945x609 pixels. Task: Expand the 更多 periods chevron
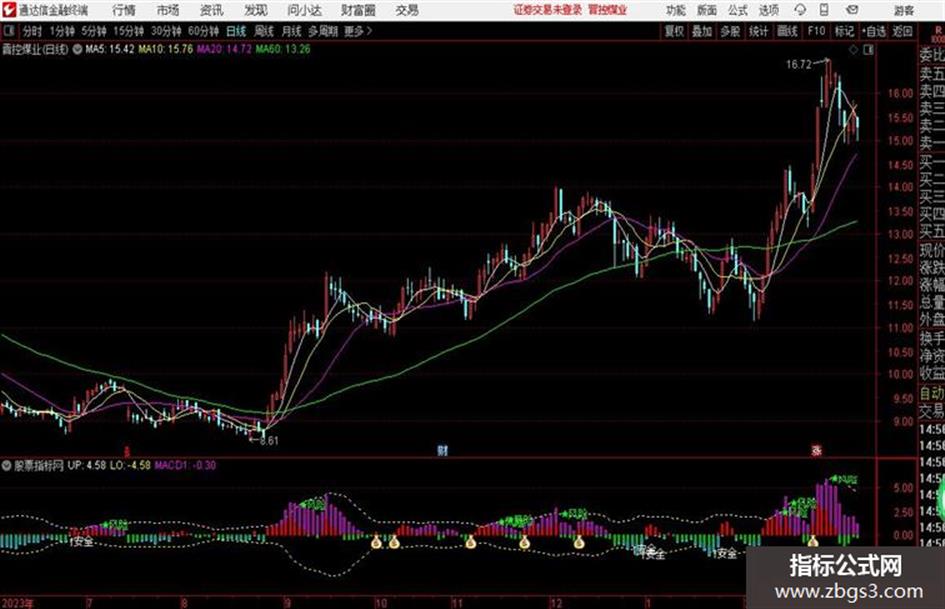tap(359, 31)
